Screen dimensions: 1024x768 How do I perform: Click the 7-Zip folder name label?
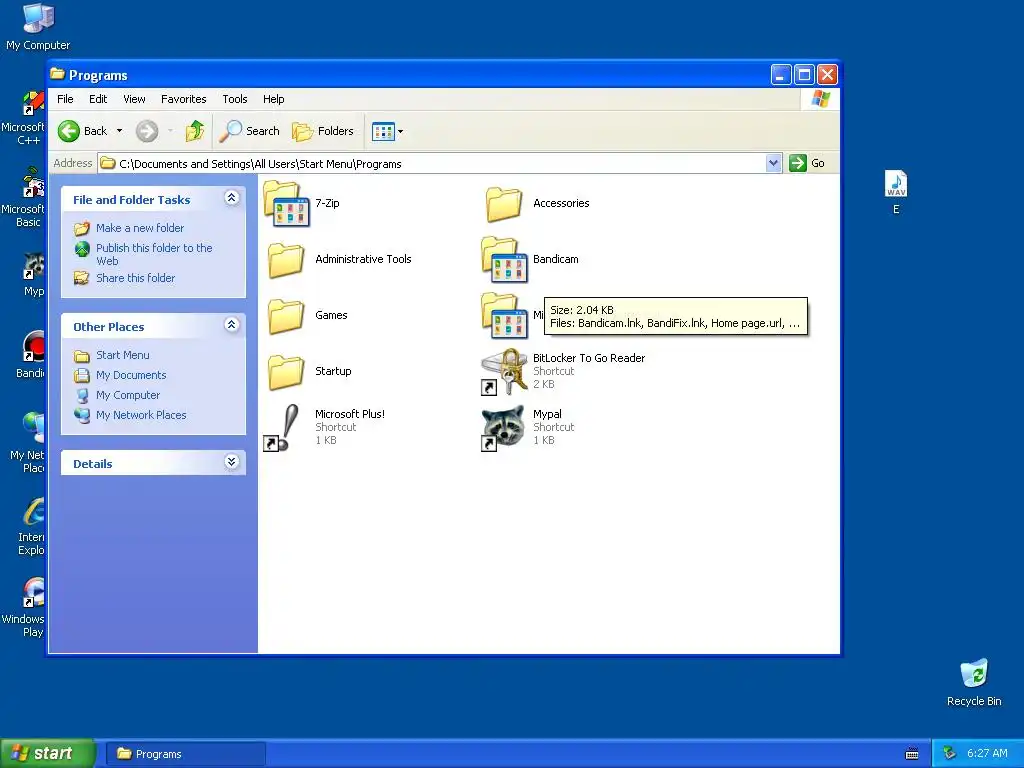327,203
